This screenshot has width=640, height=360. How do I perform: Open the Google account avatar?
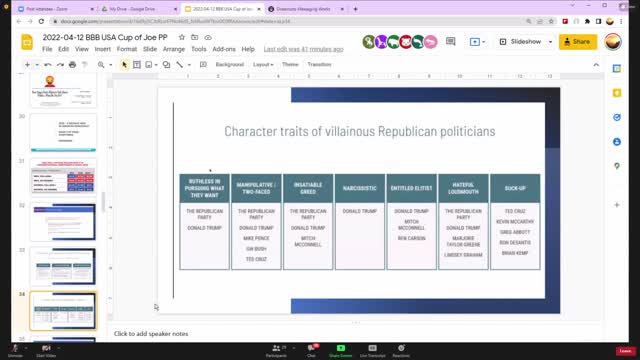[x=613, y=42]
